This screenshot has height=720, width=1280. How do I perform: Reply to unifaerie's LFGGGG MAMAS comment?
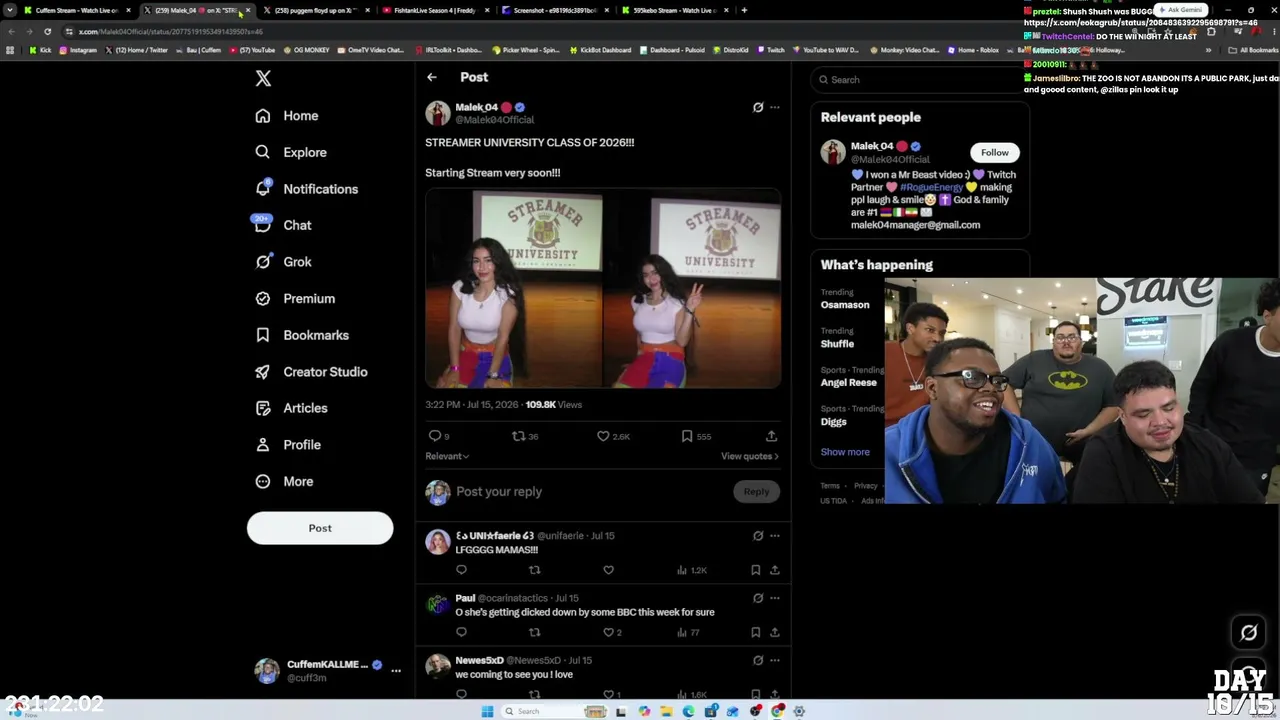click(461, 570)
